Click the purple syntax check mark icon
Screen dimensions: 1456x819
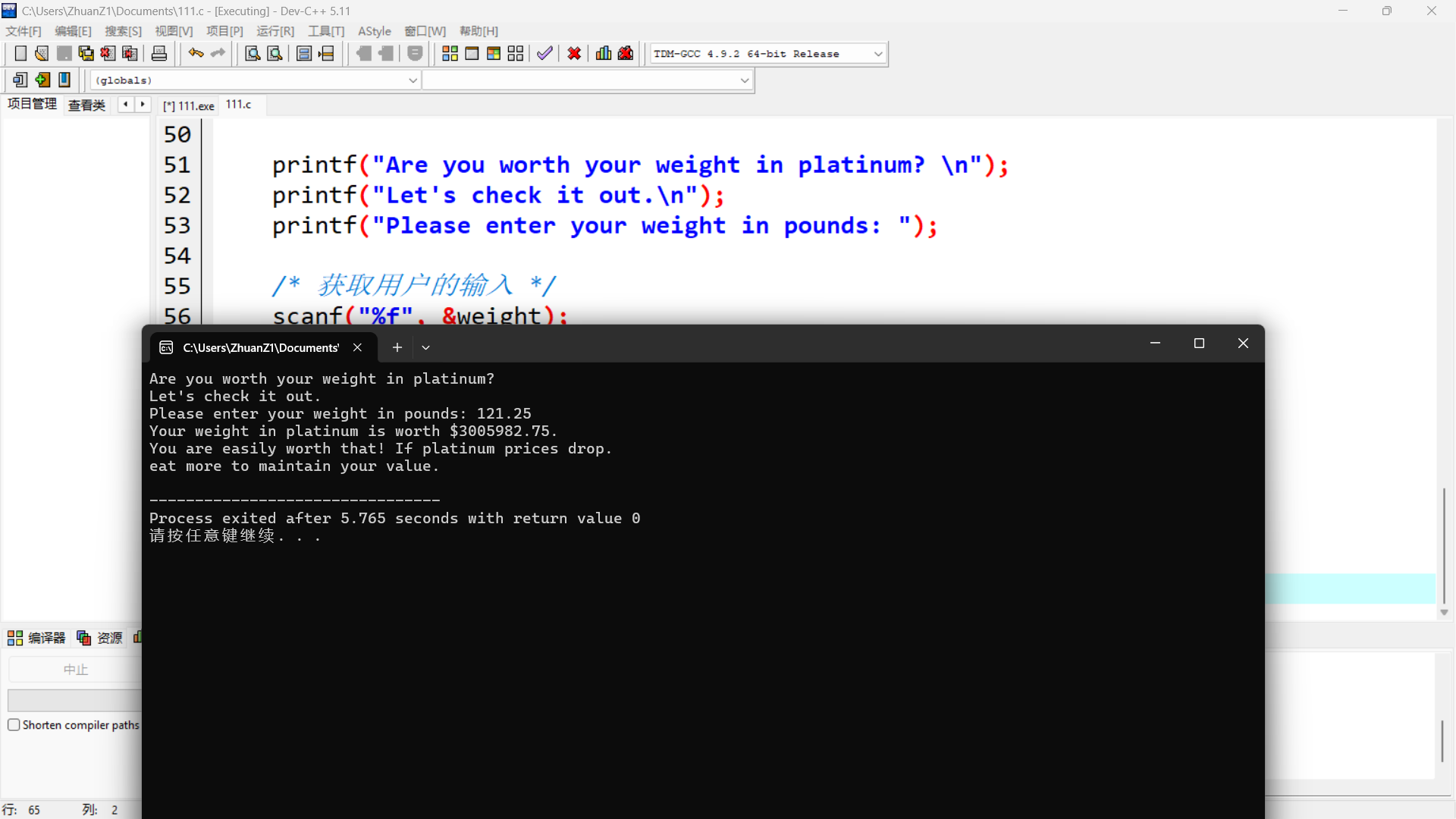(544, 53)
